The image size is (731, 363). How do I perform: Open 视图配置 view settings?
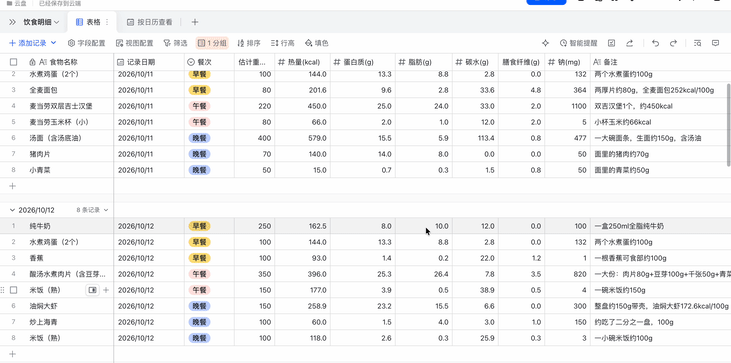(135, 43)
